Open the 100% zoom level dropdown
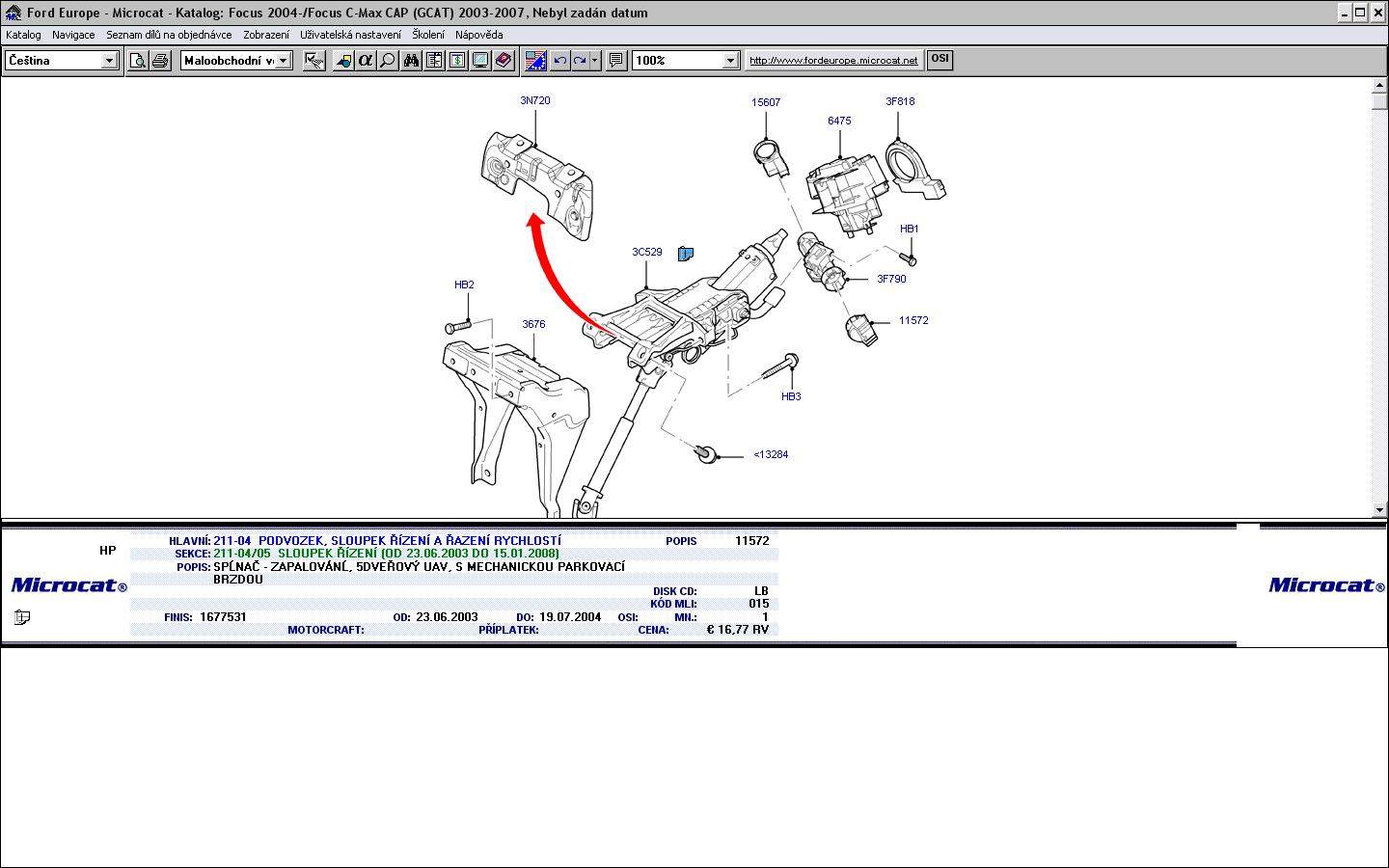 pos(730,61)
